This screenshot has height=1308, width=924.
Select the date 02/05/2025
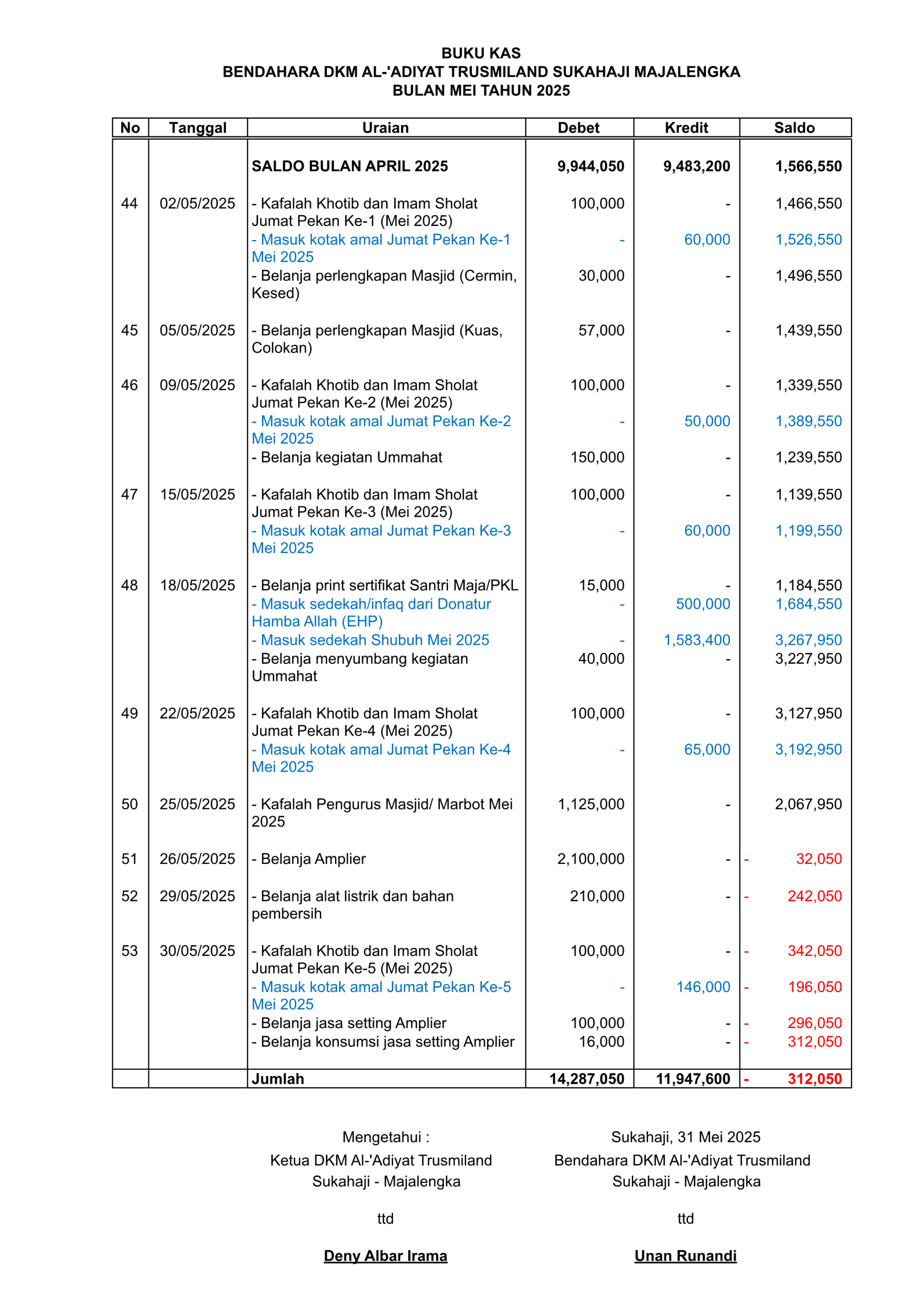click(x=197, y=203)
